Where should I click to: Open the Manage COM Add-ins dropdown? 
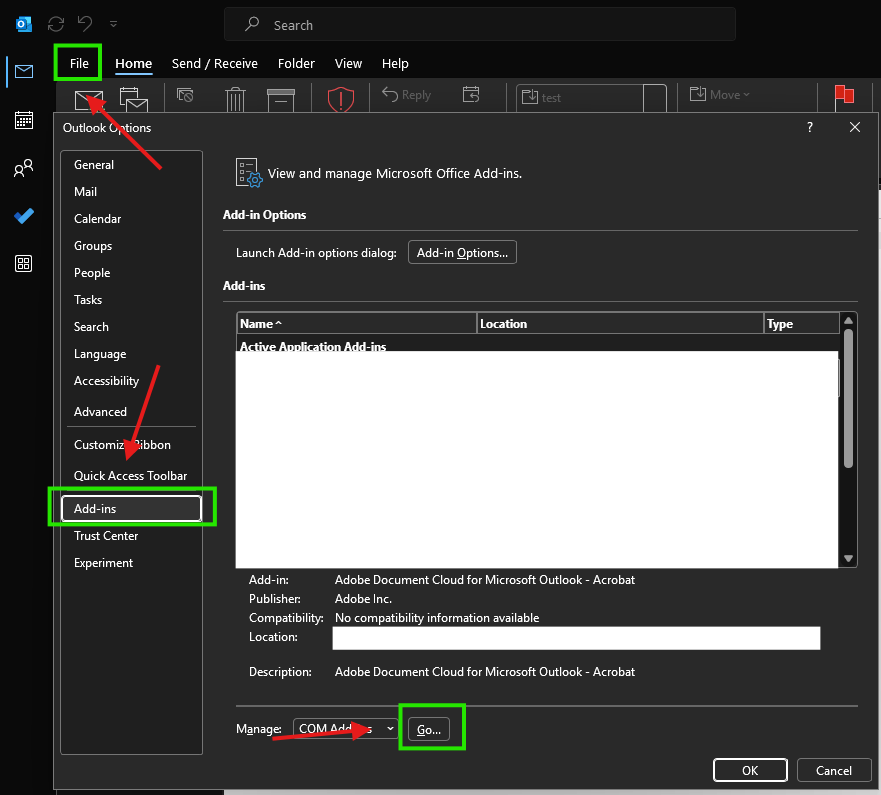(345, 729)
